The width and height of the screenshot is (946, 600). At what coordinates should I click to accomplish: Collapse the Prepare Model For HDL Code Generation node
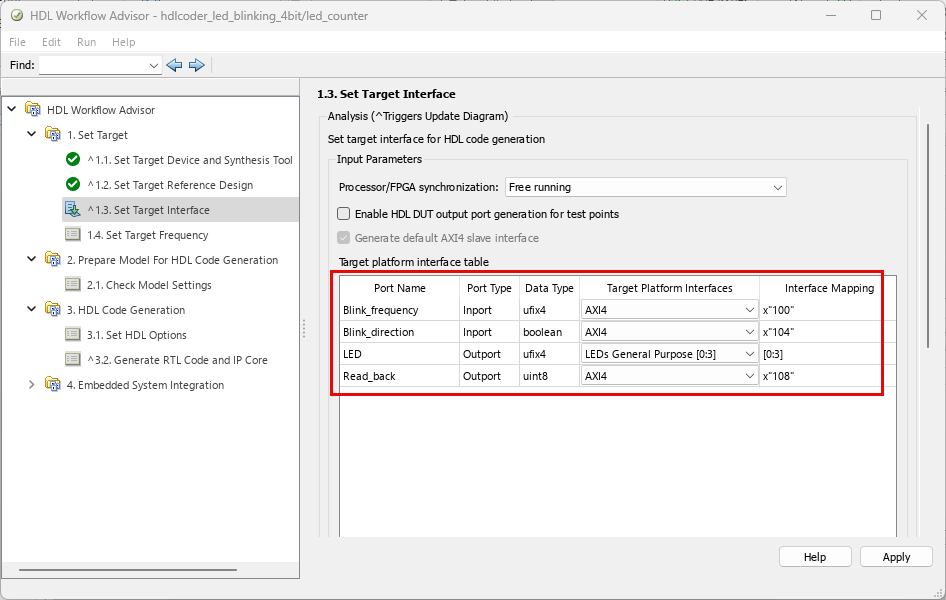tap(31, 260)
